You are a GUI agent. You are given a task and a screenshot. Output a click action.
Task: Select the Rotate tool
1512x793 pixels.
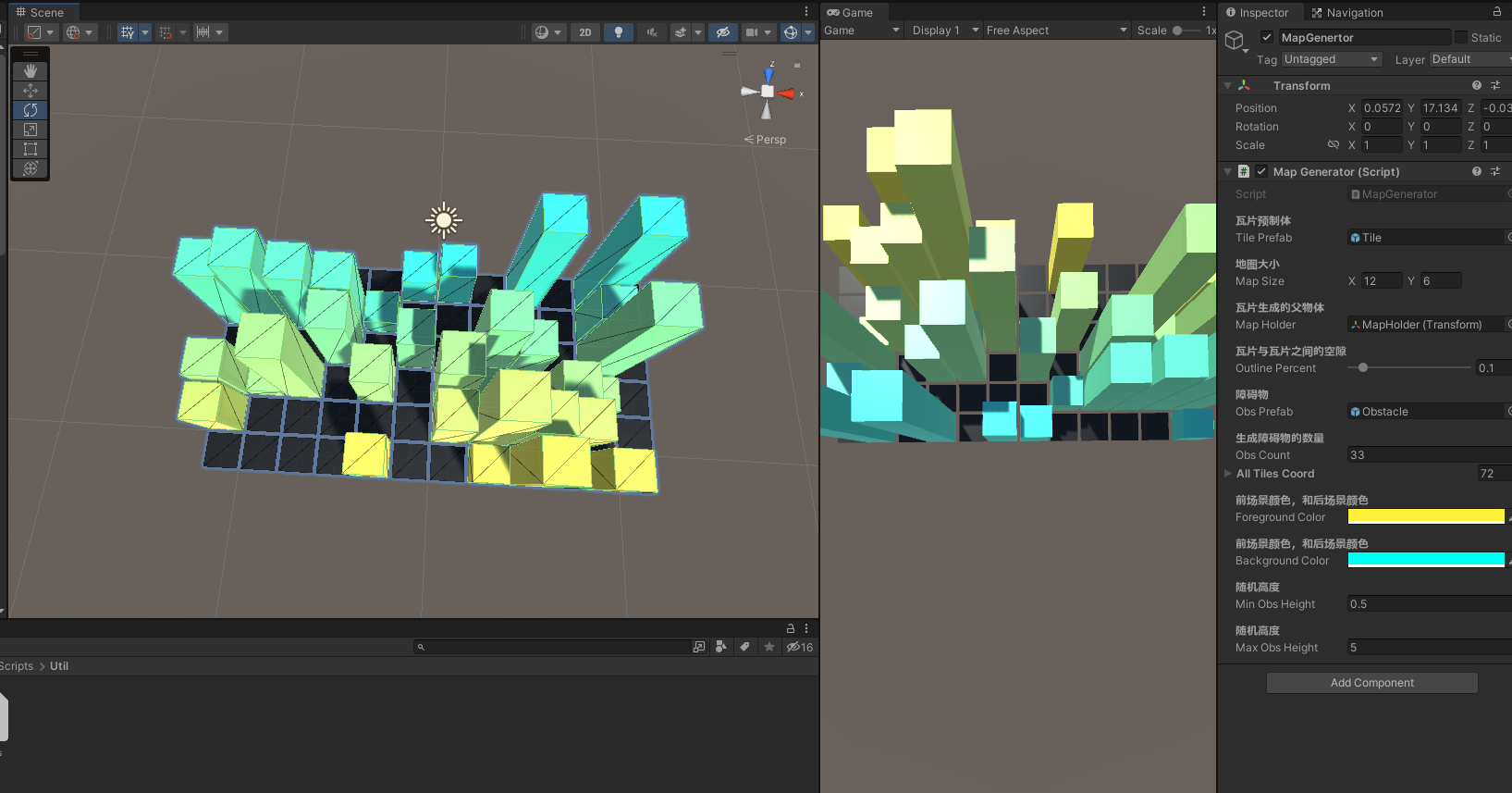31,110
